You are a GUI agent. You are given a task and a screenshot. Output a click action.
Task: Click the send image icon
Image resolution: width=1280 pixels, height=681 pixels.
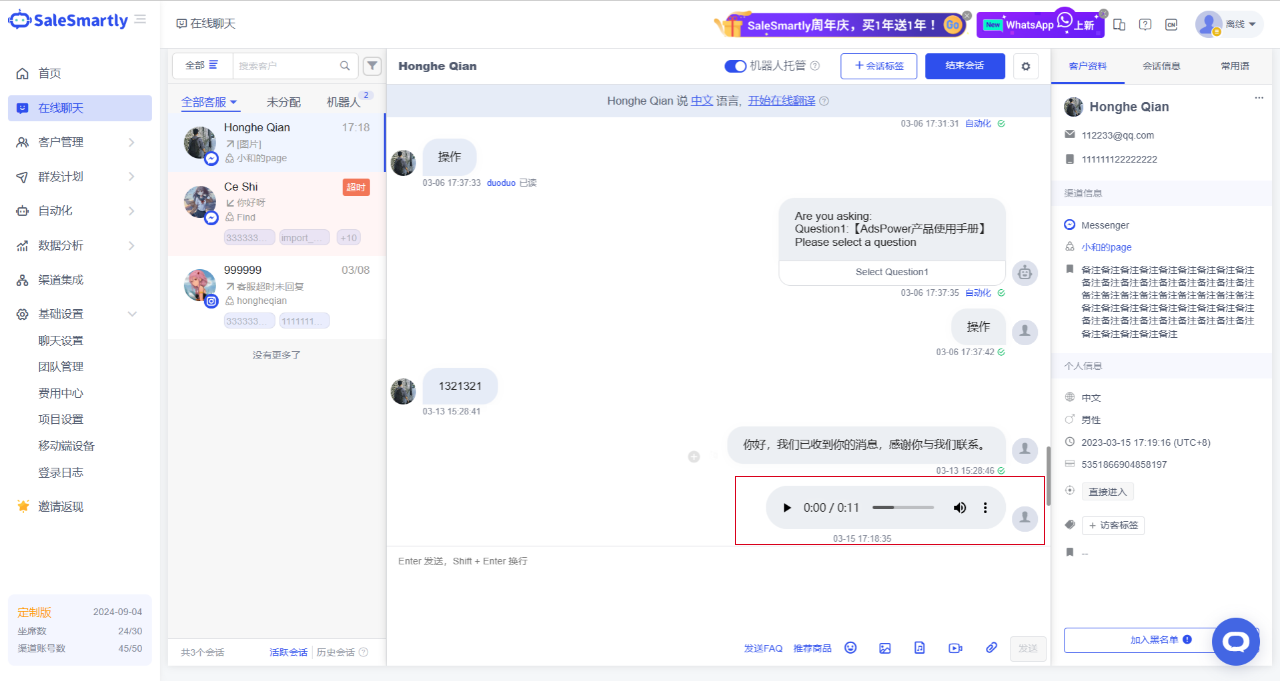885,648
